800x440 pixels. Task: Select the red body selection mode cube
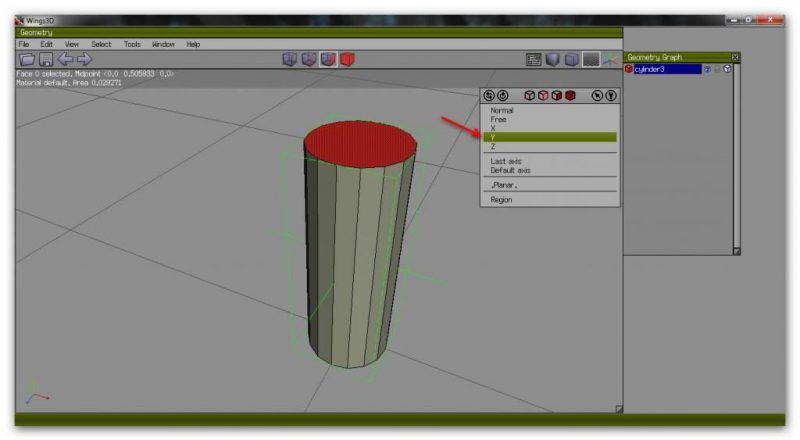(347, 60)
